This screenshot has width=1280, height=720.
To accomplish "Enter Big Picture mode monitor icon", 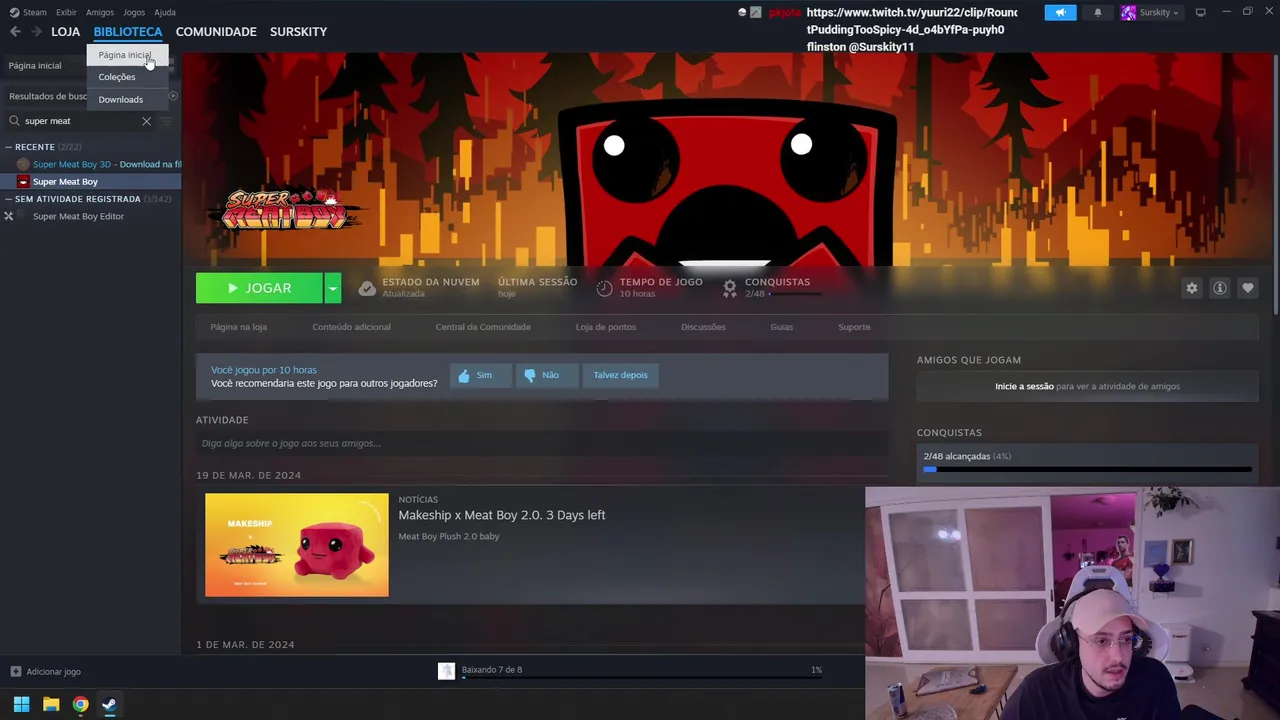I will click(x=1200, y=12).
